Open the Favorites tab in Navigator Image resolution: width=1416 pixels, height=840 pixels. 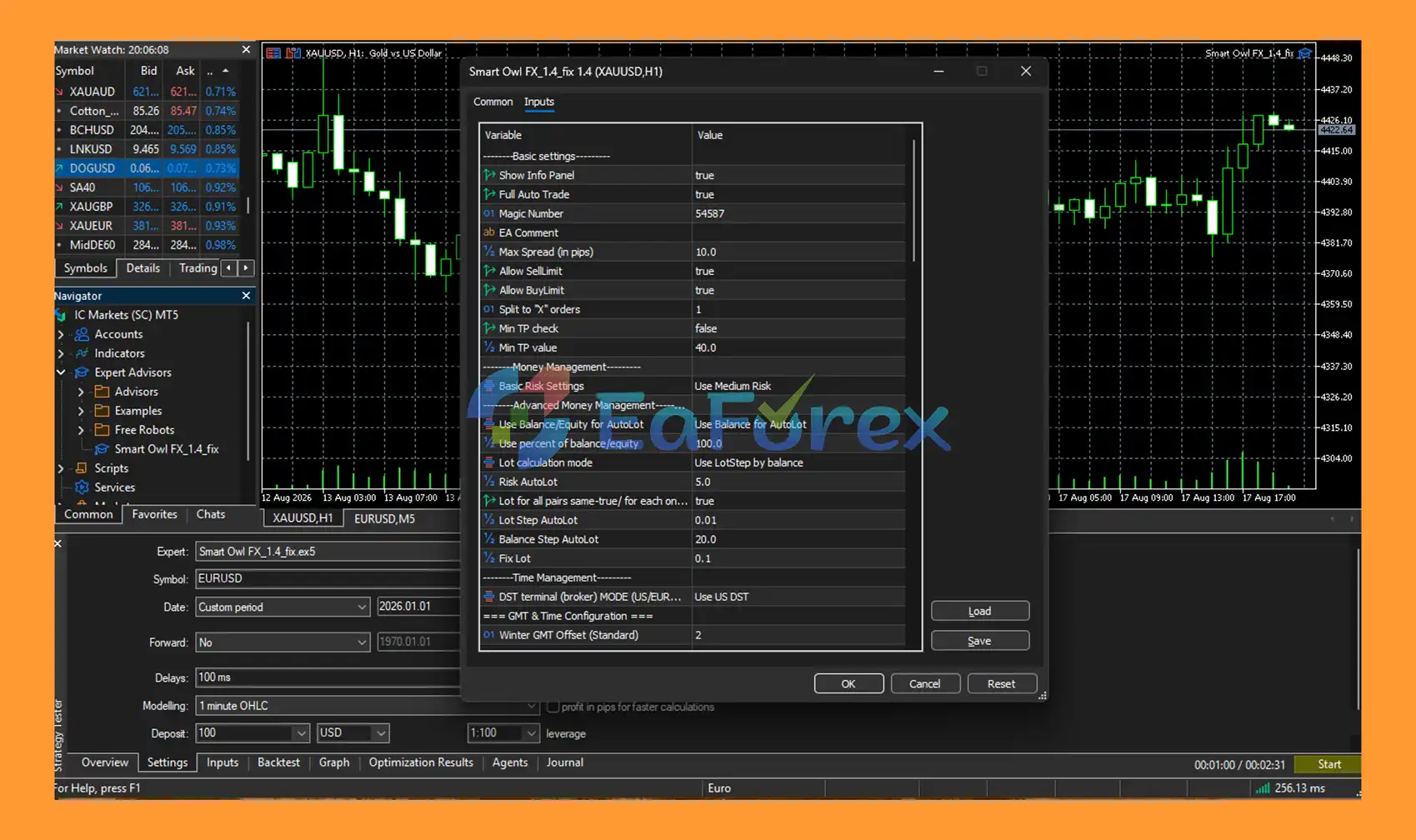[x=154, y=514]
